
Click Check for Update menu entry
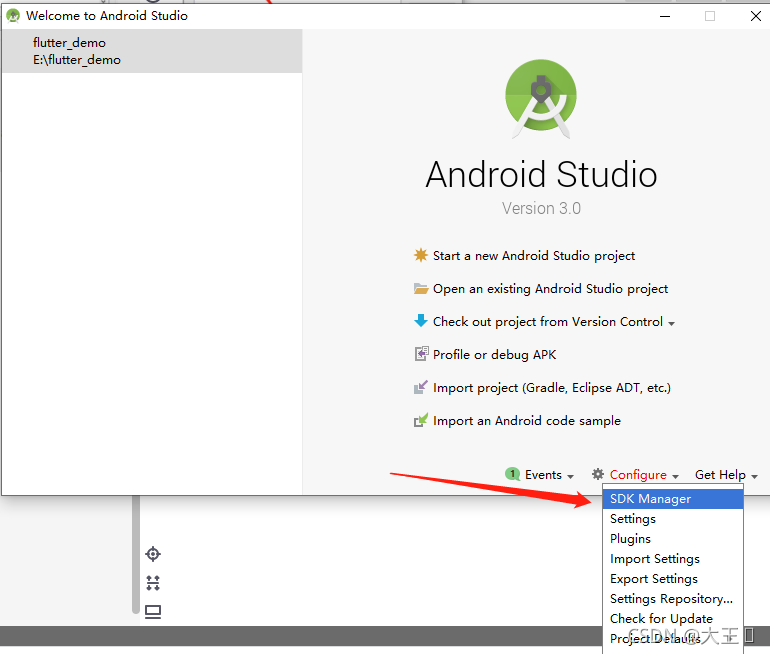click(672, 619)
